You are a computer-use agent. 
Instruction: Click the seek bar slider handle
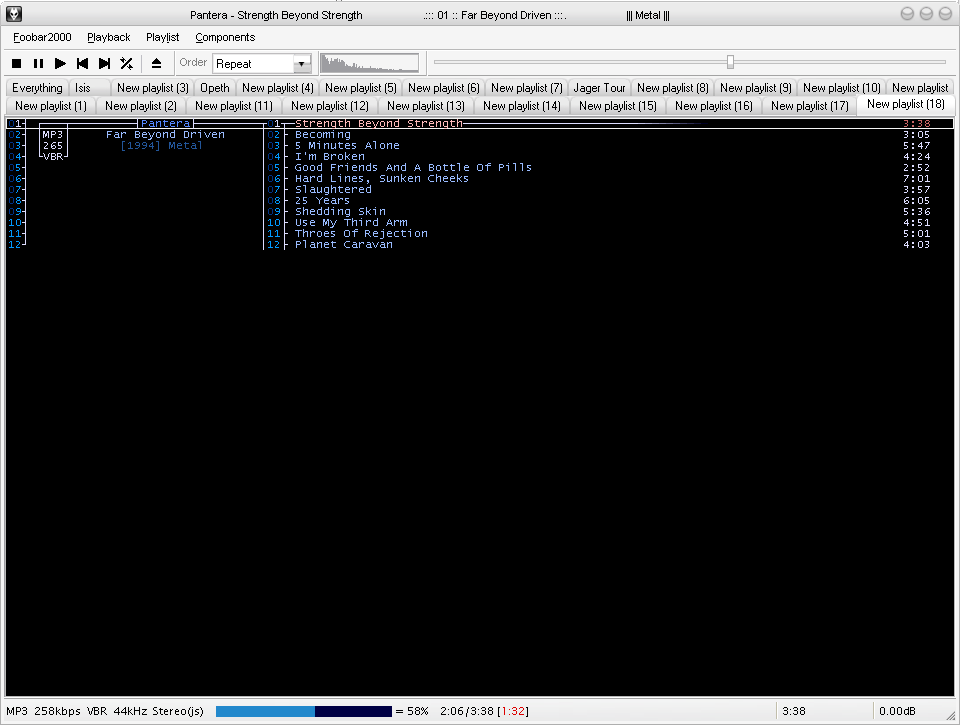(730, 62)
